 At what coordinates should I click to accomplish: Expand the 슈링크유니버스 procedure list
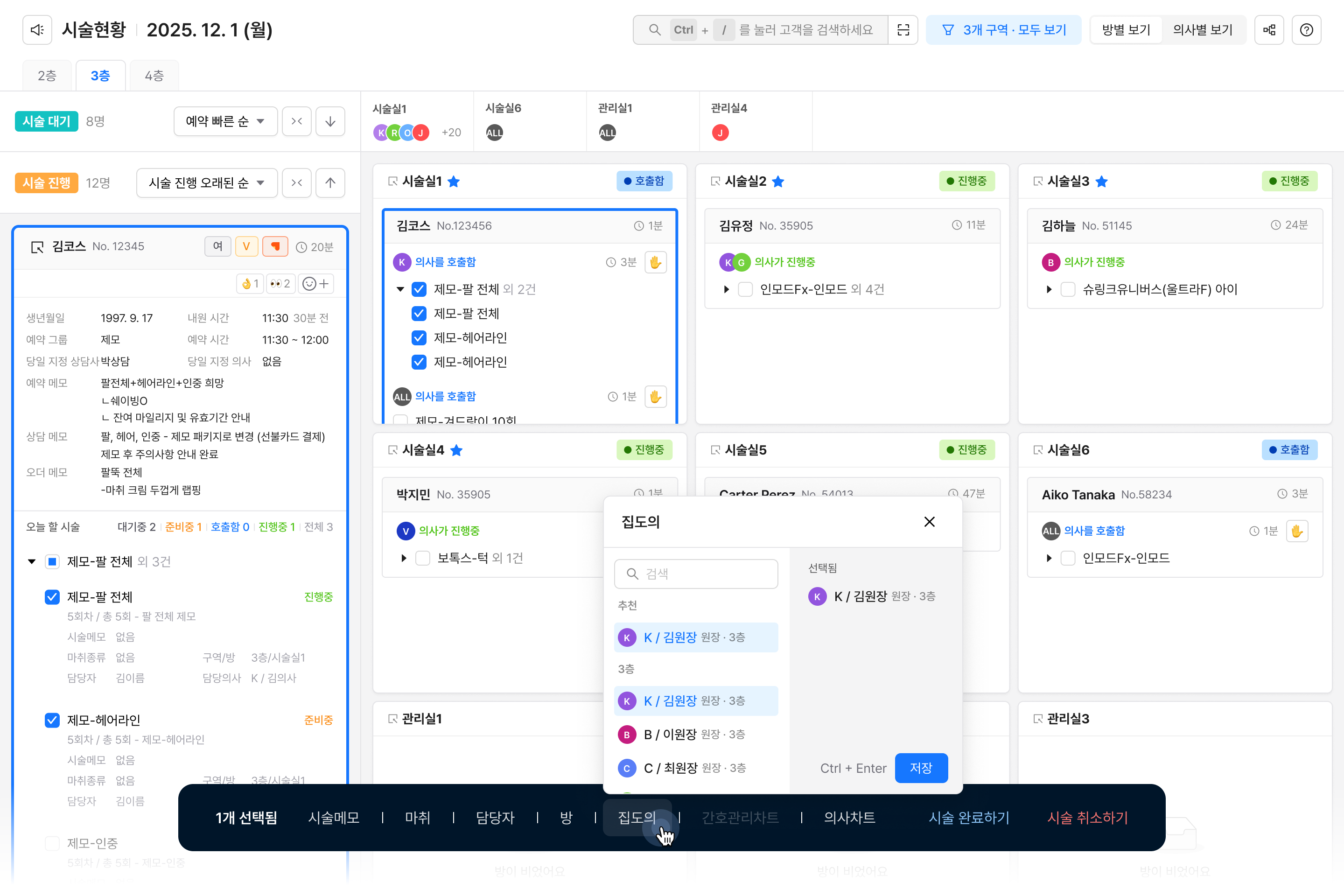1049,289
